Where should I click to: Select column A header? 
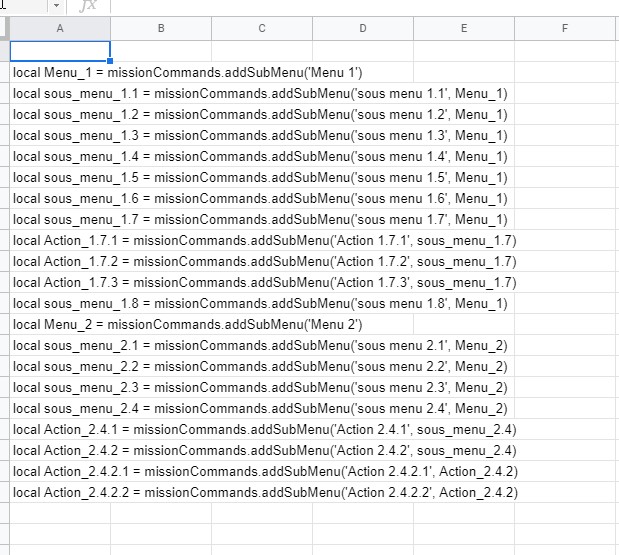click(x=60, y=29)
